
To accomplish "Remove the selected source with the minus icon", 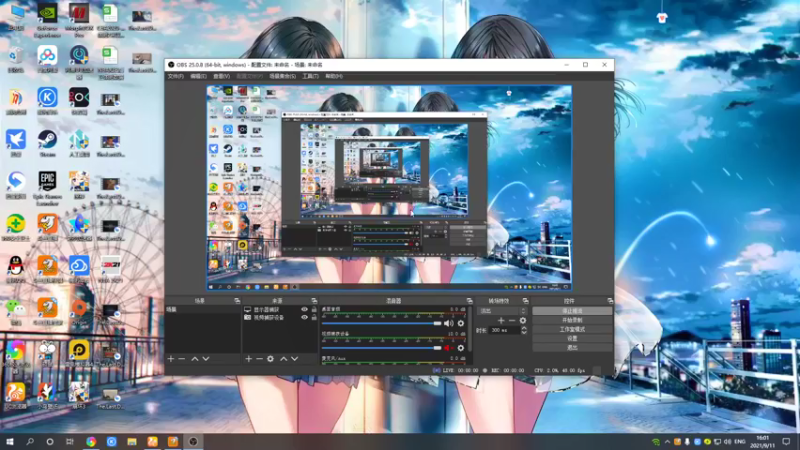I will click(259, 359).
